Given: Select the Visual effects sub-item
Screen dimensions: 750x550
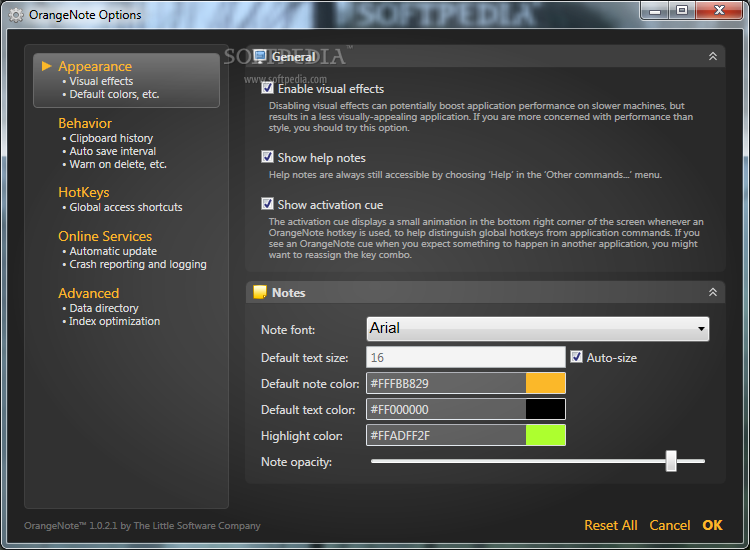Looking at the screenshot, I should tap(101, 81).
